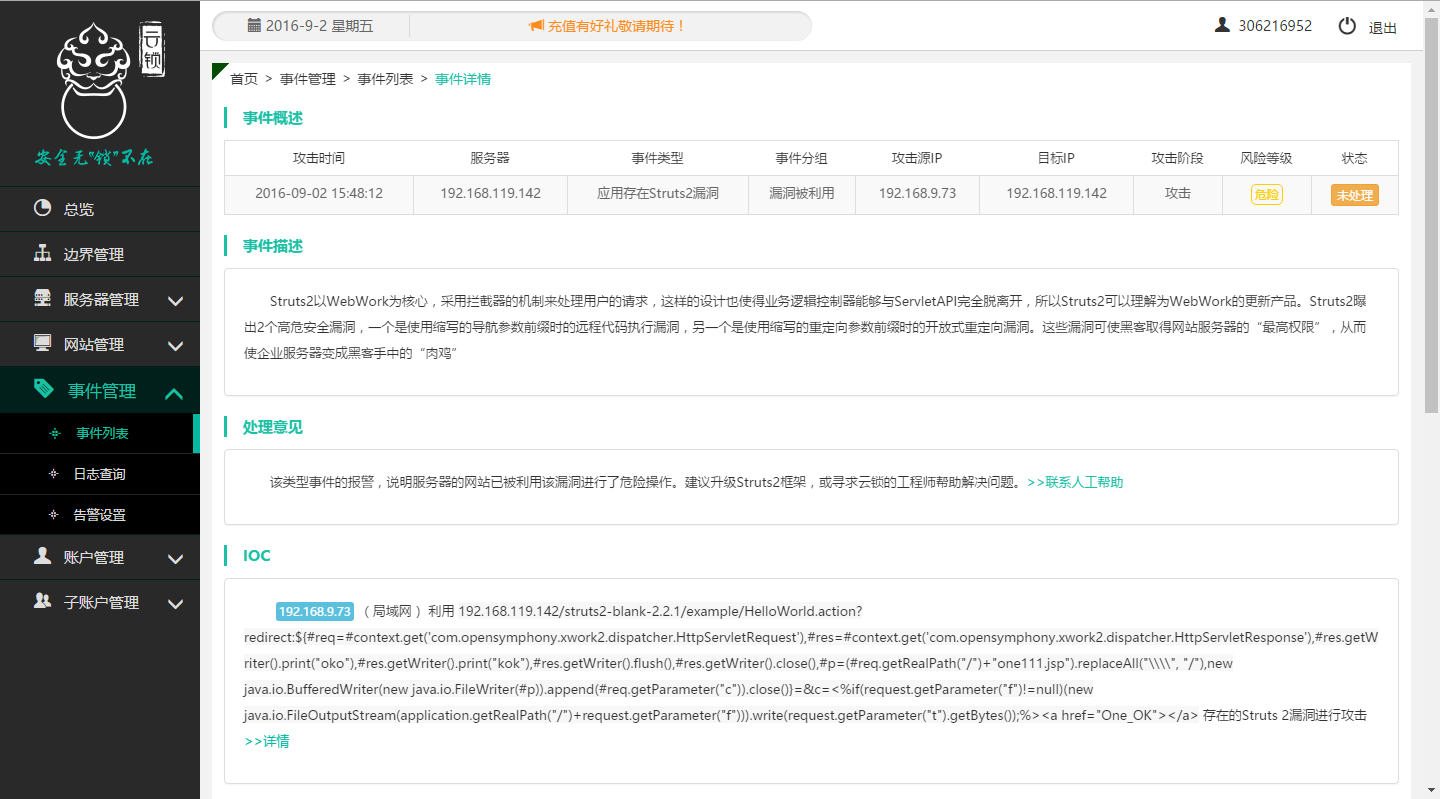Viewport: 1440px width, 799px height.
Task: Click the 攻击 attack stage cell
Action: coord(1178,193)
